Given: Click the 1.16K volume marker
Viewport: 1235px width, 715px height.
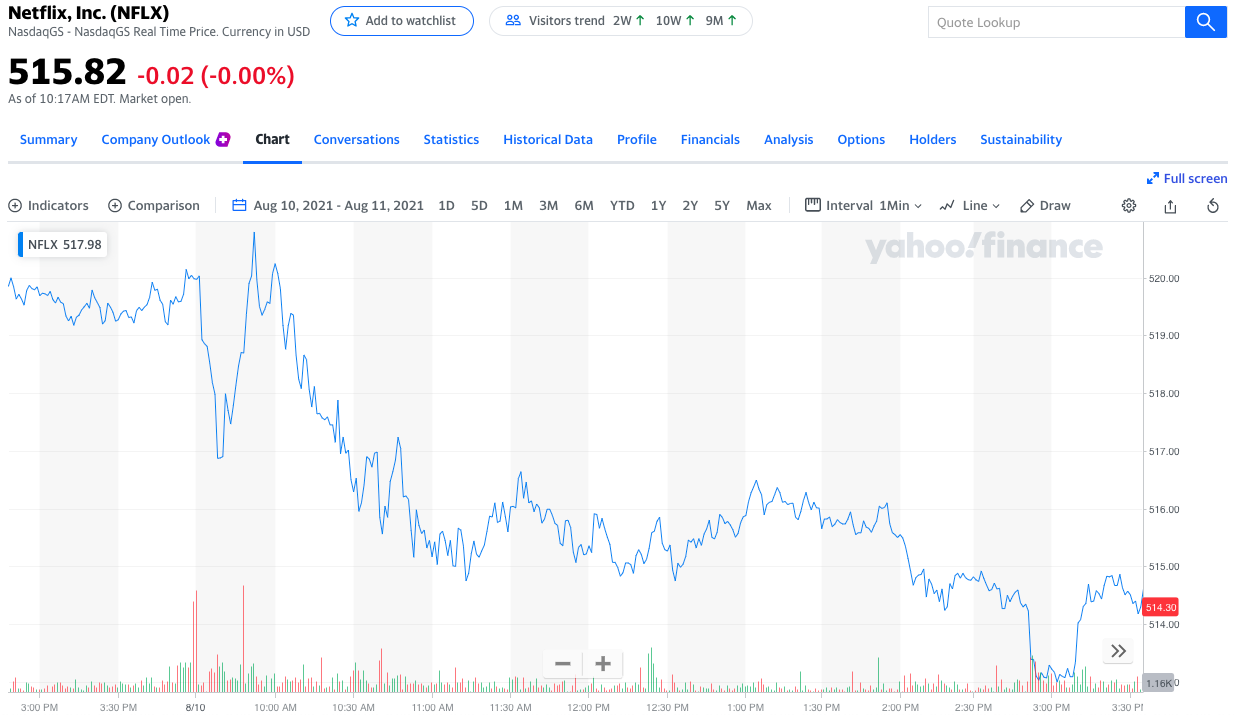Looking at the screenshot, I should tap(1158, 683).
